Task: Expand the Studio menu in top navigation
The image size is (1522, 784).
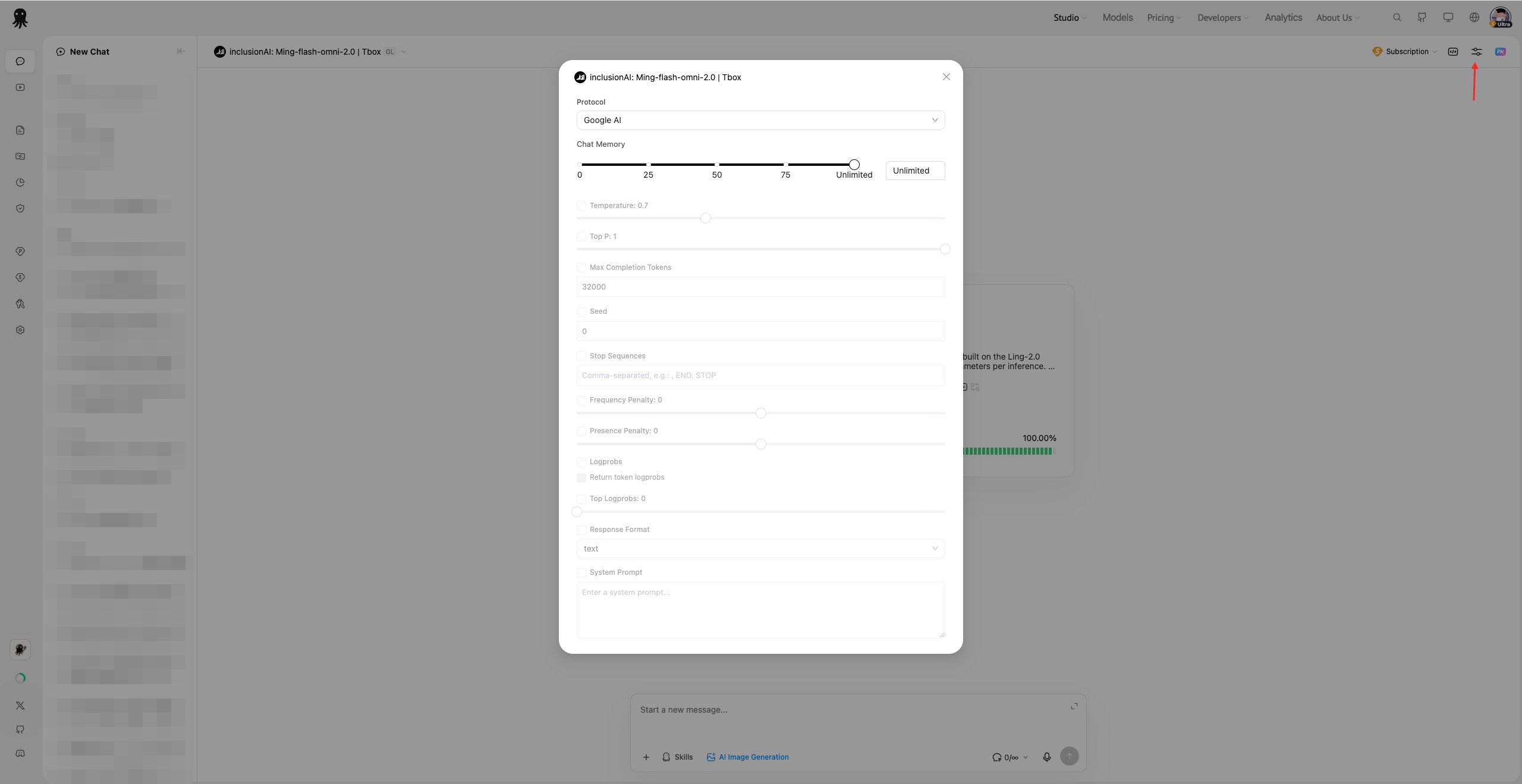Action: coord(1070,18)
